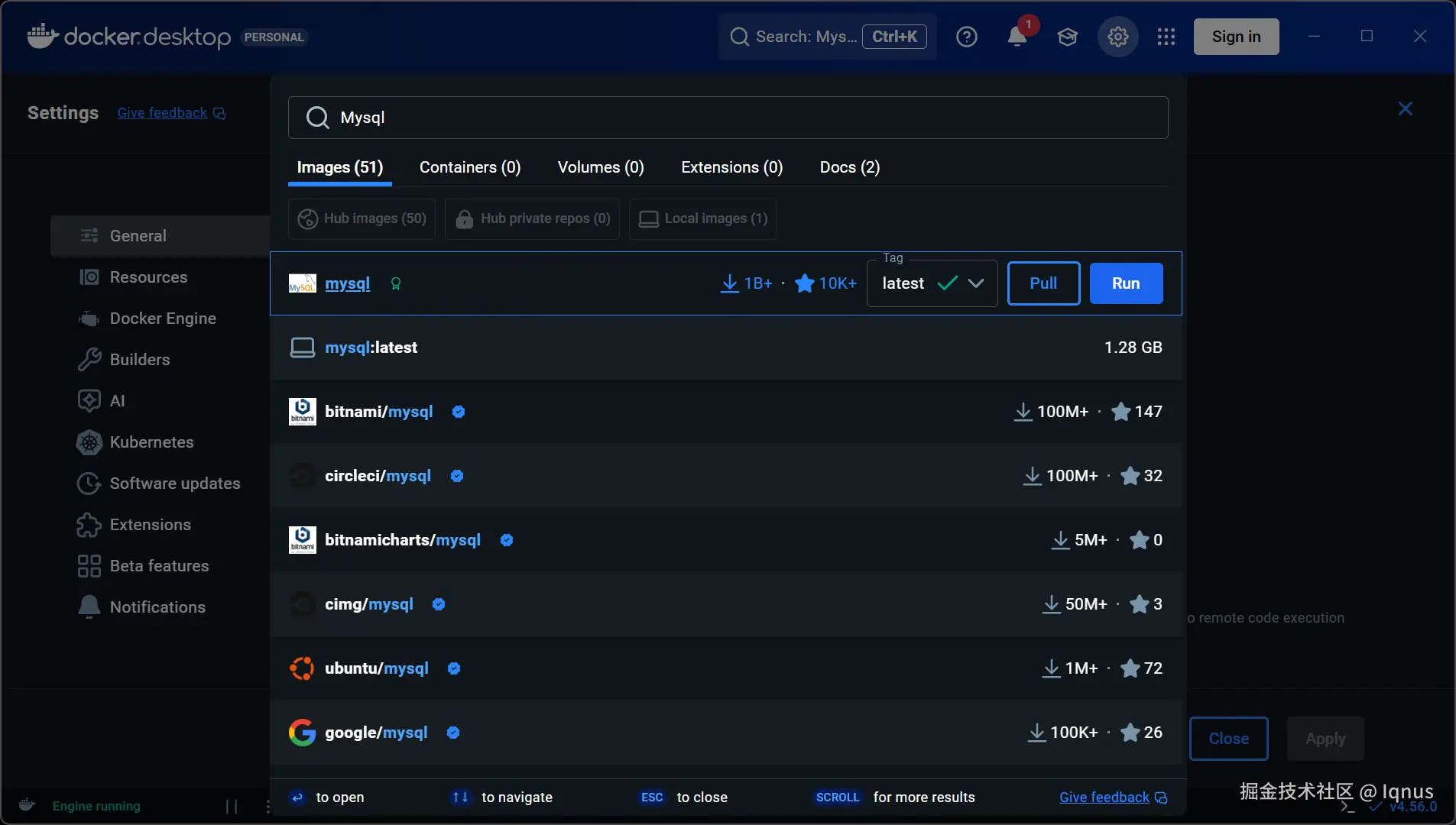Screen dimensions: 1456x825
Task: Select the circleci/mysql result
Action: [x=726, y=476]
